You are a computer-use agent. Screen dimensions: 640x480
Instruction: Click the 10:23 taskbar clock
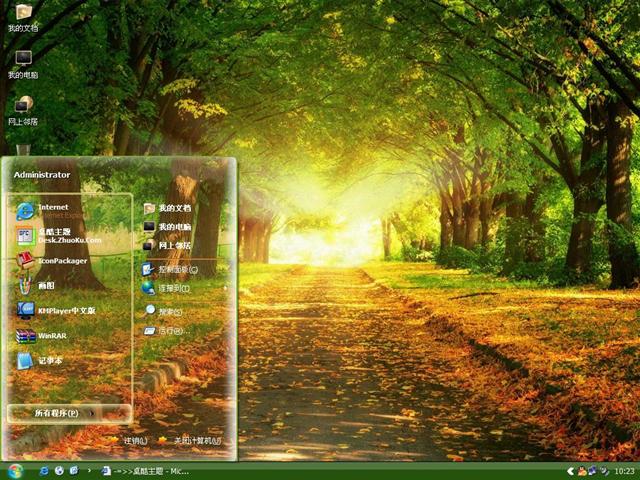(x=624, y=472)
